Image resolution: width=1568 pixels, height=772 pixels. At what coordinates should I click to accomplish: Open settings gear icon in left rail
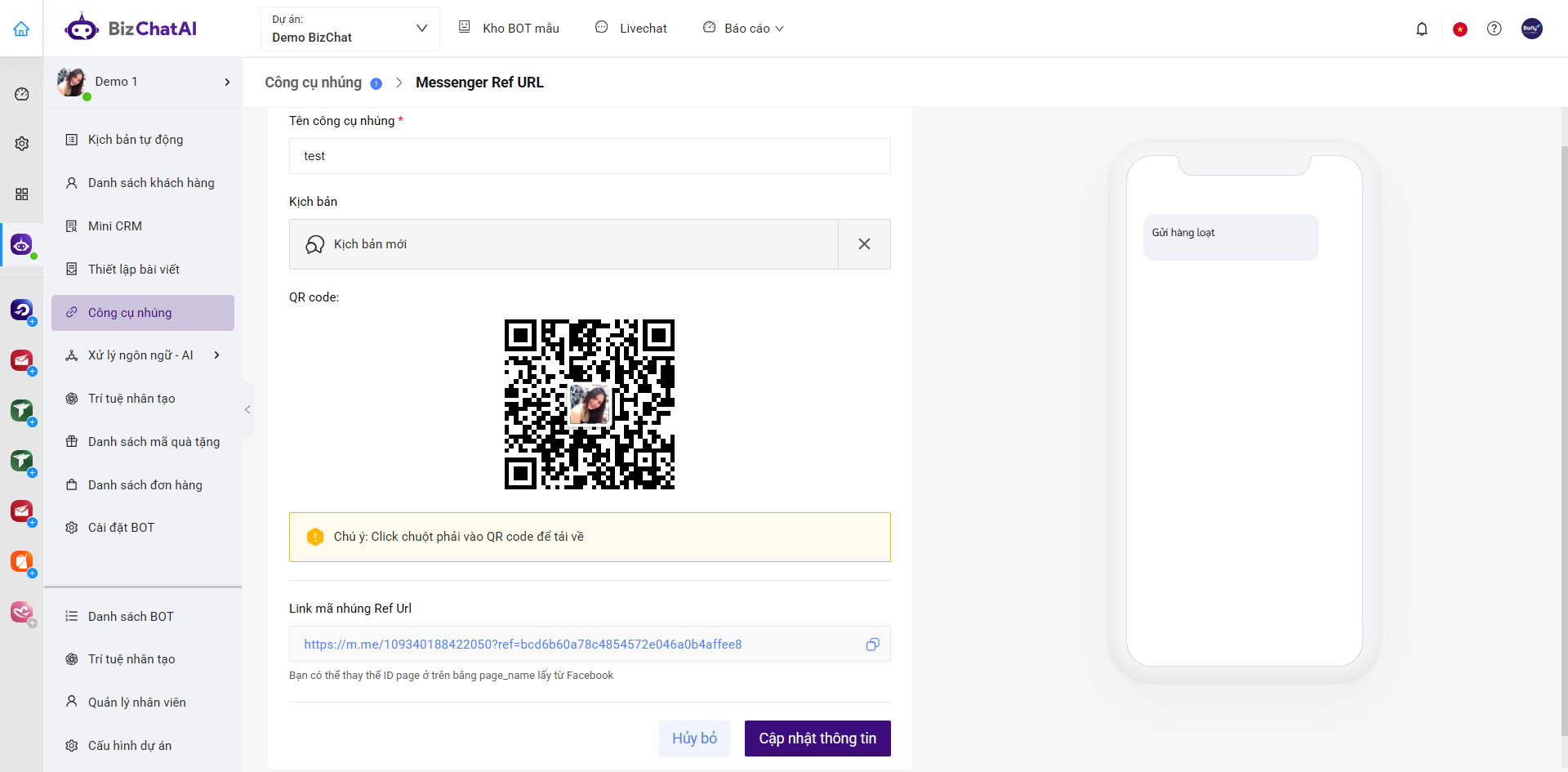[22, 144]
